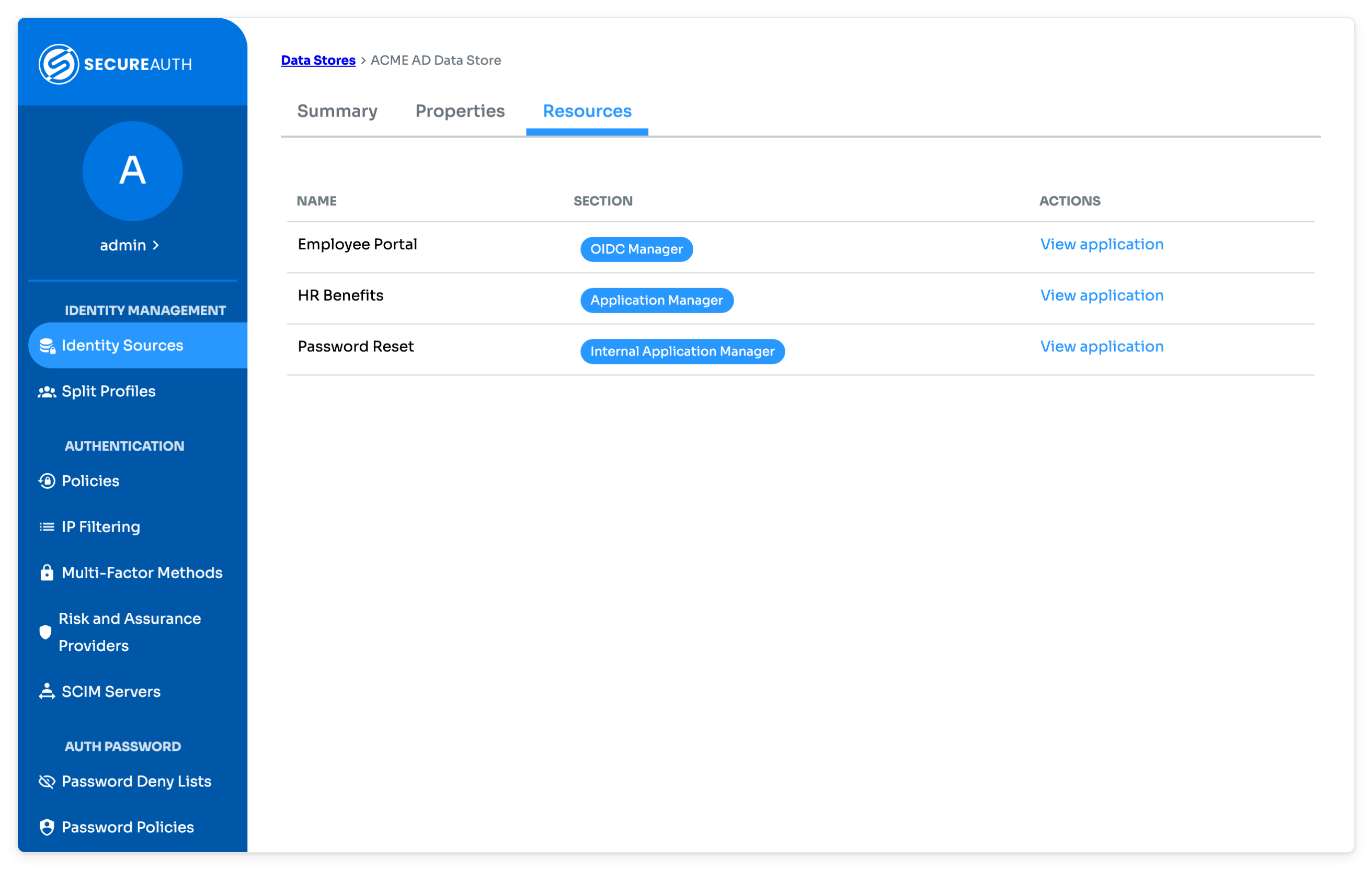The width and height of the screenshot is (1372, 870).
Task: Click the admin username label
Action: point(123,246)
